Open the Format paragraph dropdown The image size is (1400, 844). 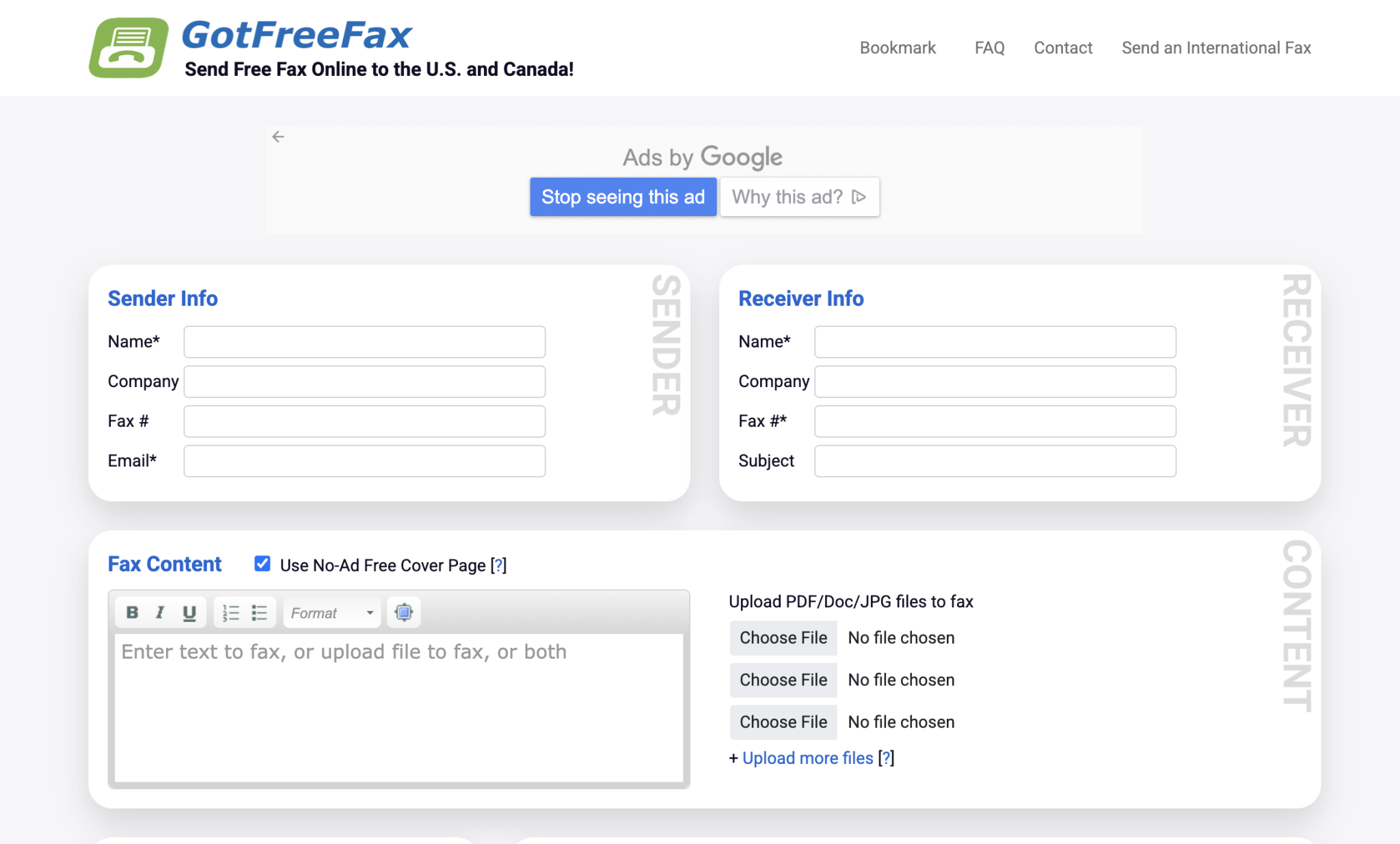pos(331,612)
